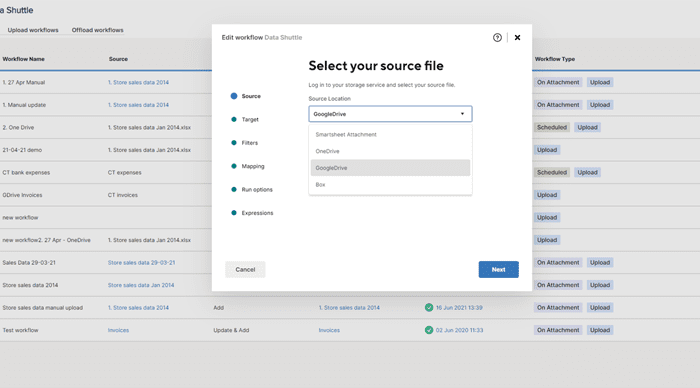Click CT invoices source cell
700x388 pixels.
(123, 195)
